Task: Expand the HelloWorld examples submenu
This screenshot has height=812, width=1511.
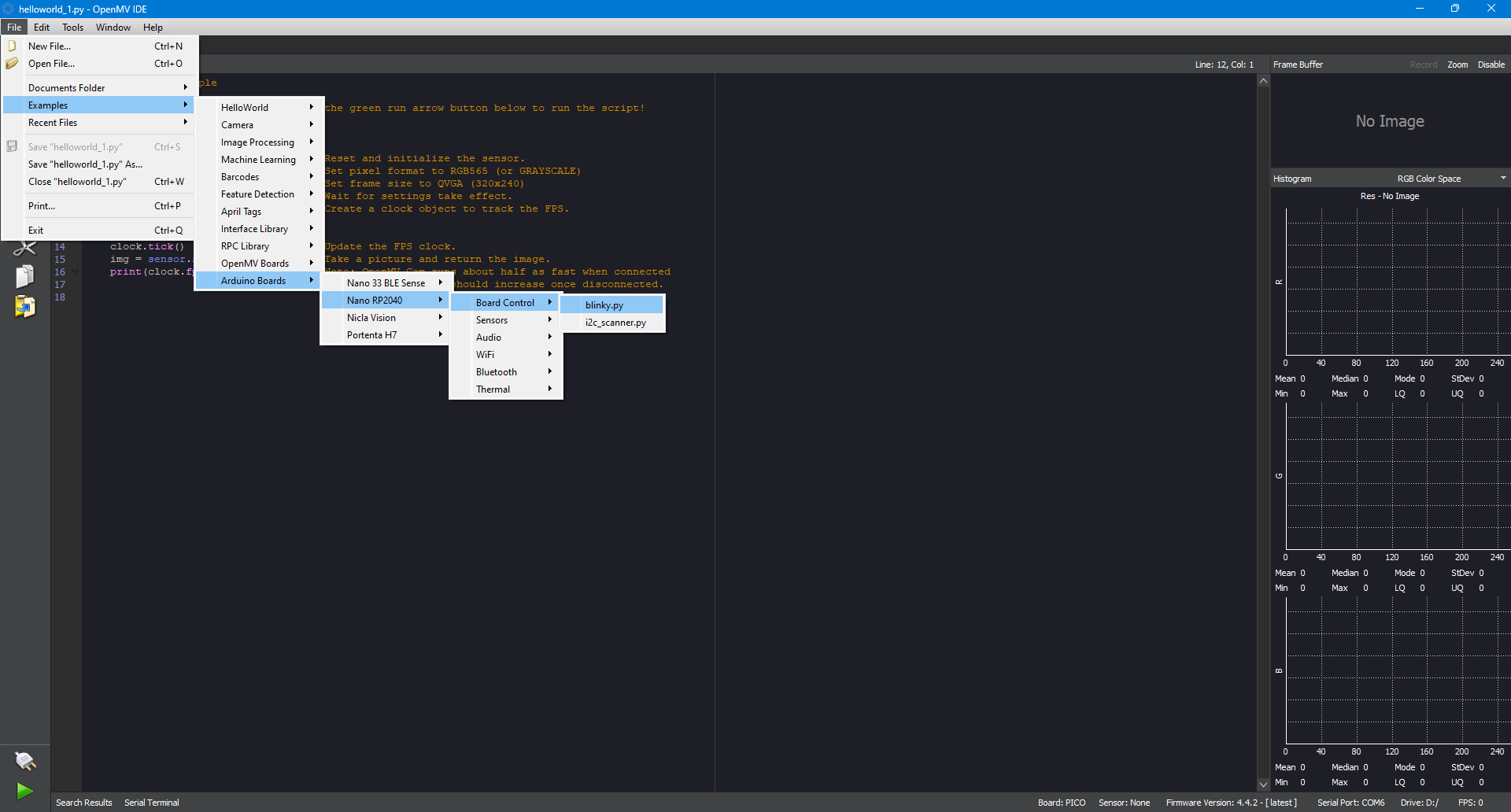Action: point(258,108)
